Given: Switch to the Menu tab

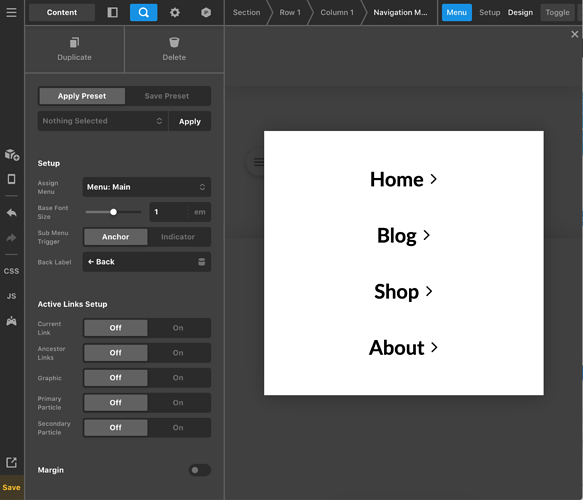Looking at the screenshot, I should pyautogui.click(x=457, y=12).
